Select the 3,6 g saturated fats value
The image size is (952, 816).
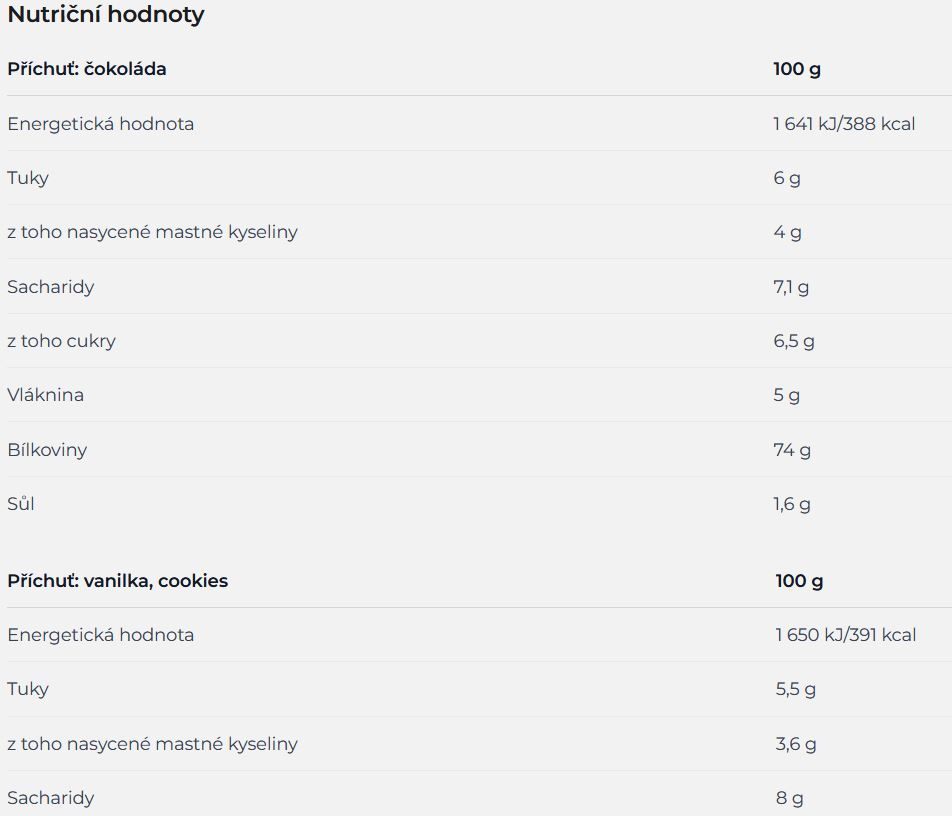point(796,744)
